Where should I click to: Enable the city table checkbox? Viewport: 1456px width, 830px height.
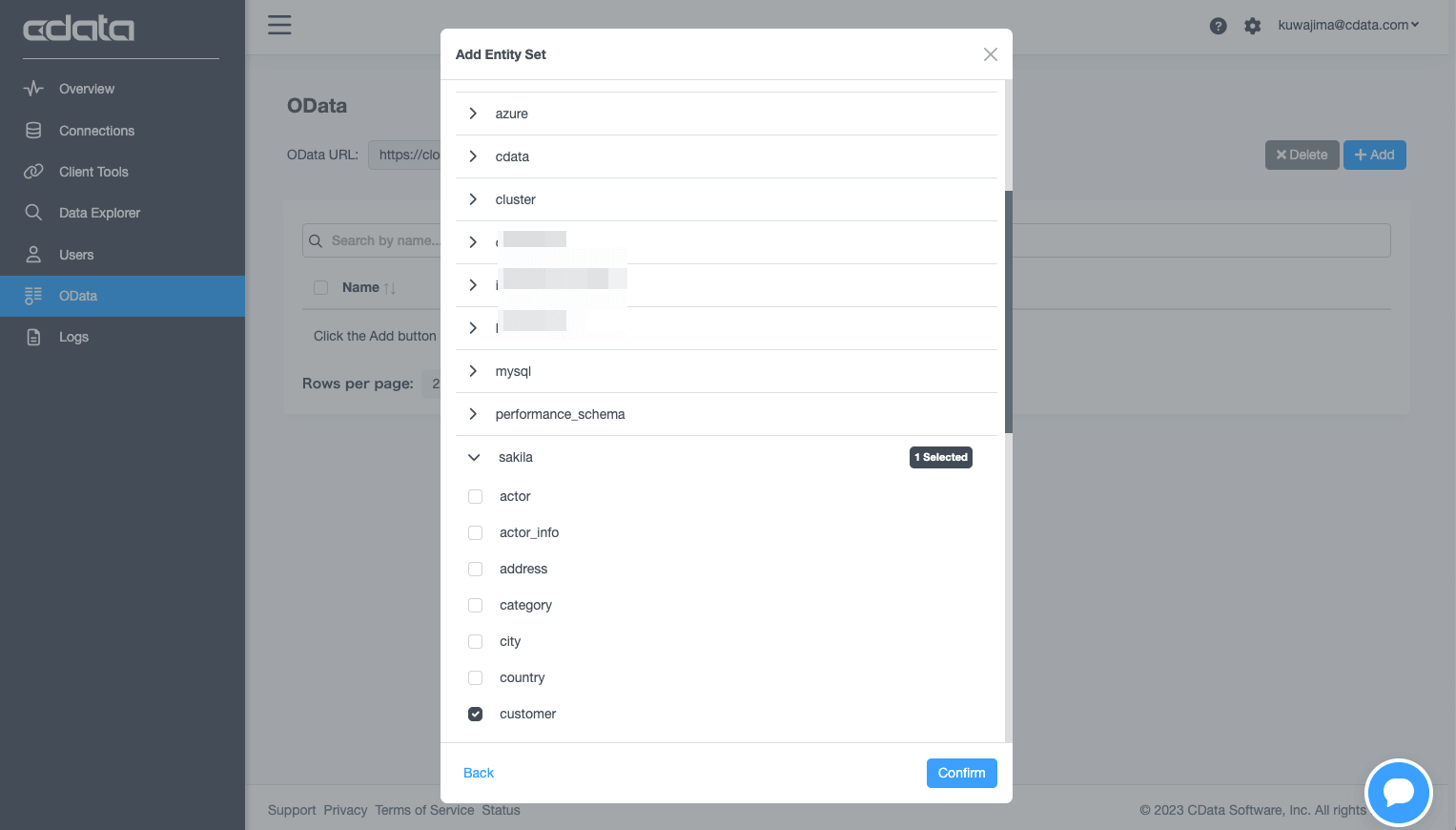click(x=475, y=641)
